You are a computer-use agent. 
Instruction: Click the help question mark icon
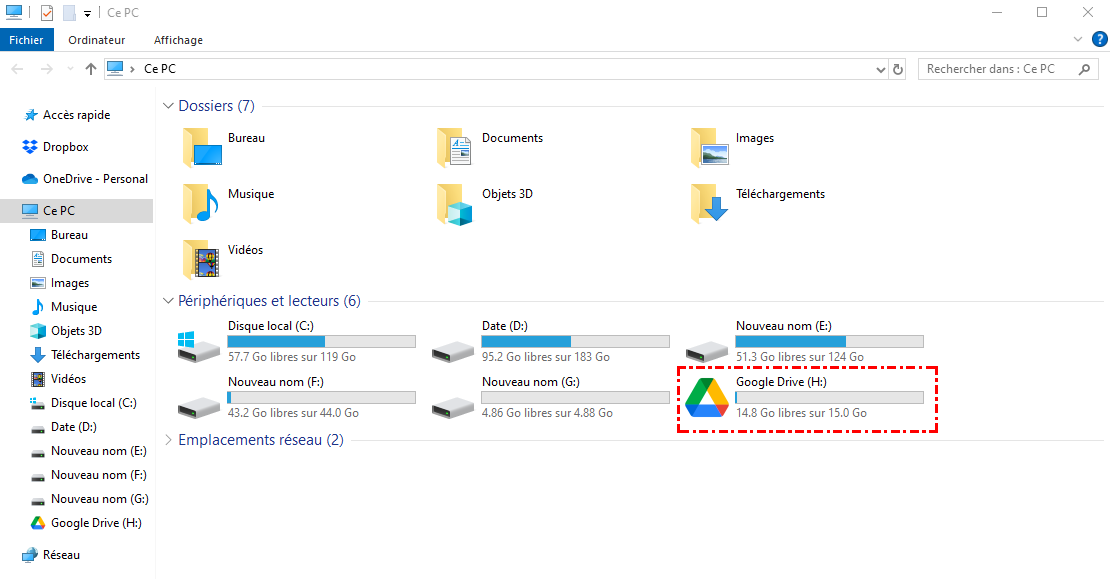pos(1096,40)
